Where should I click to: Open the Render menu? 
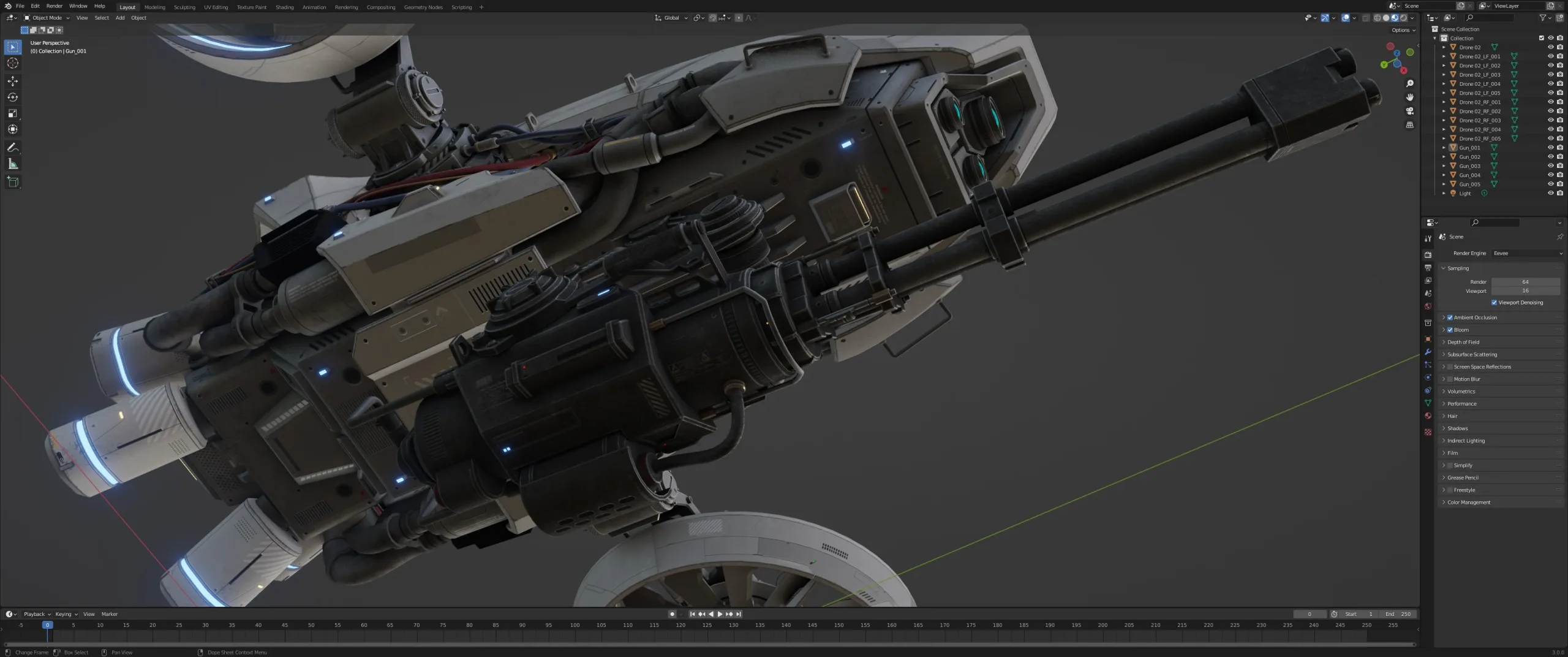click(x=55, y=6)
